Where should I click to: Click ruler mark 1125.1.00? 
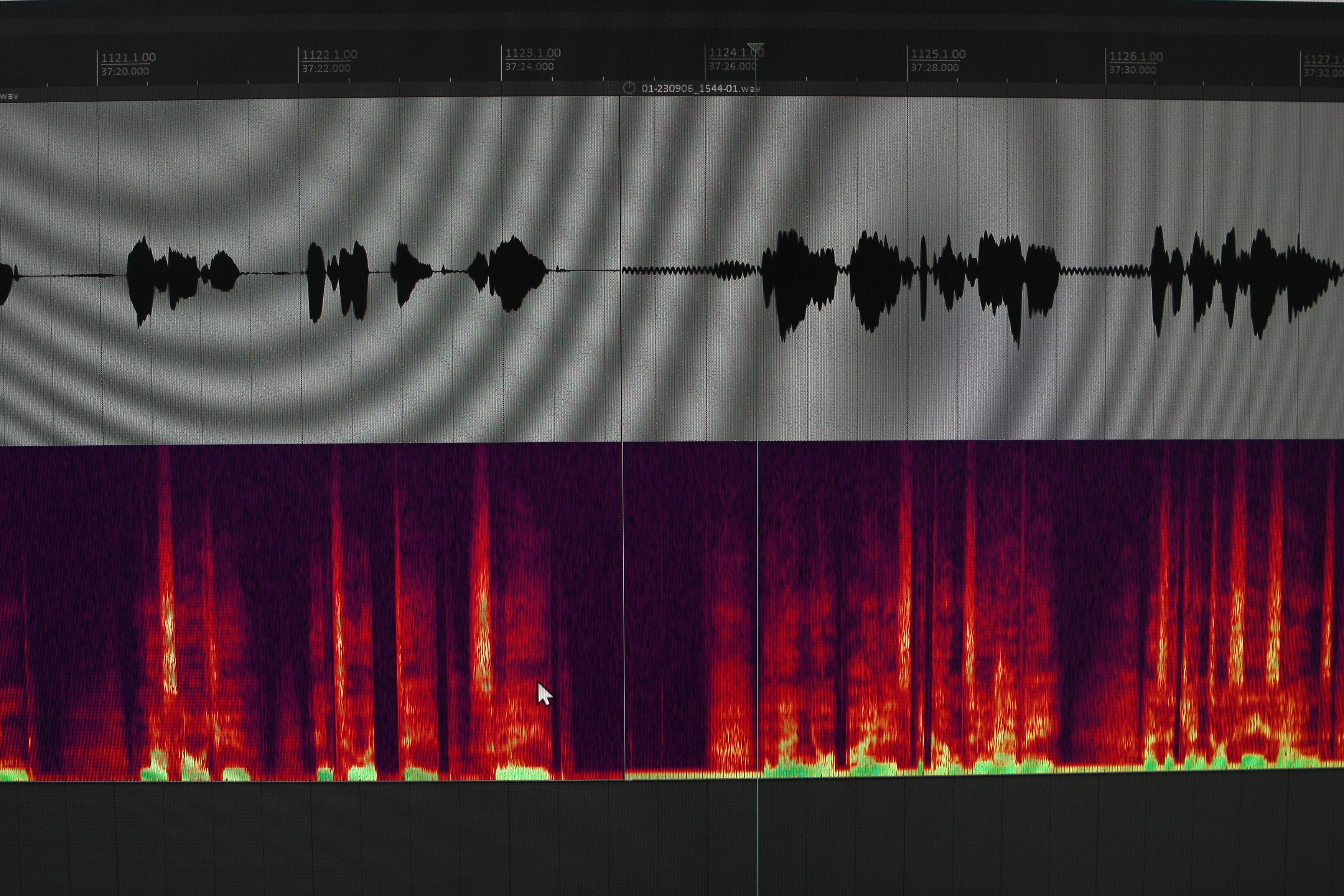(x=938, y=54)
